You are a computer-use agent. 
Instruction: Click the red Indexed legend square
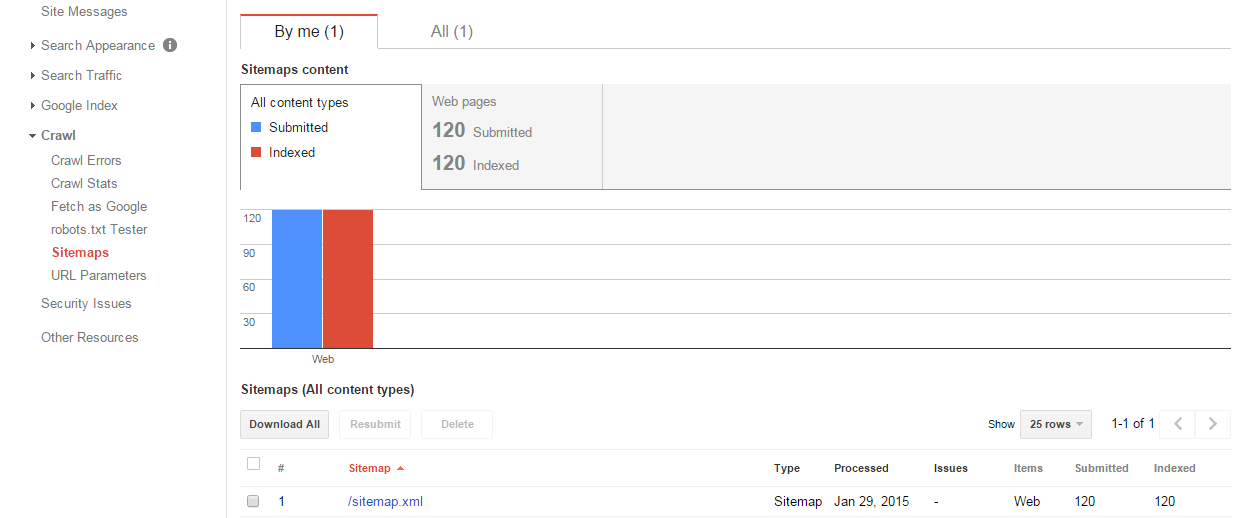click(x=256, y=152)
